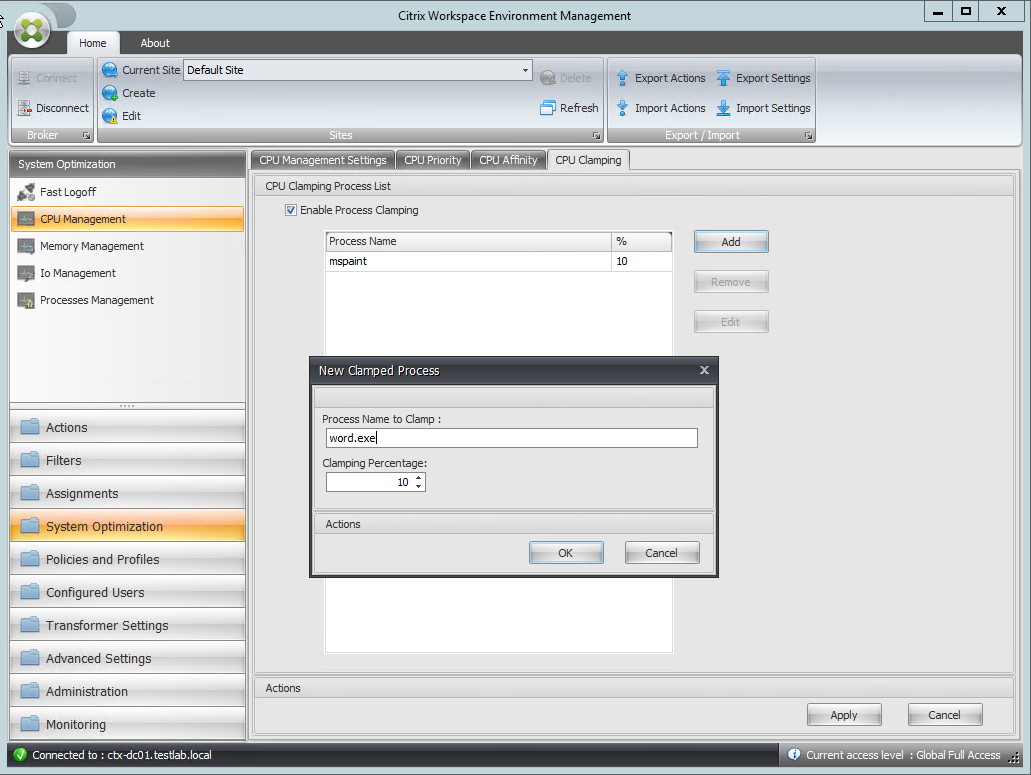The height and width of the screenshot is (775, 1031).
Task: Click the Current Site globe icon
Action: pyautogui.click(x=110, y=70)
